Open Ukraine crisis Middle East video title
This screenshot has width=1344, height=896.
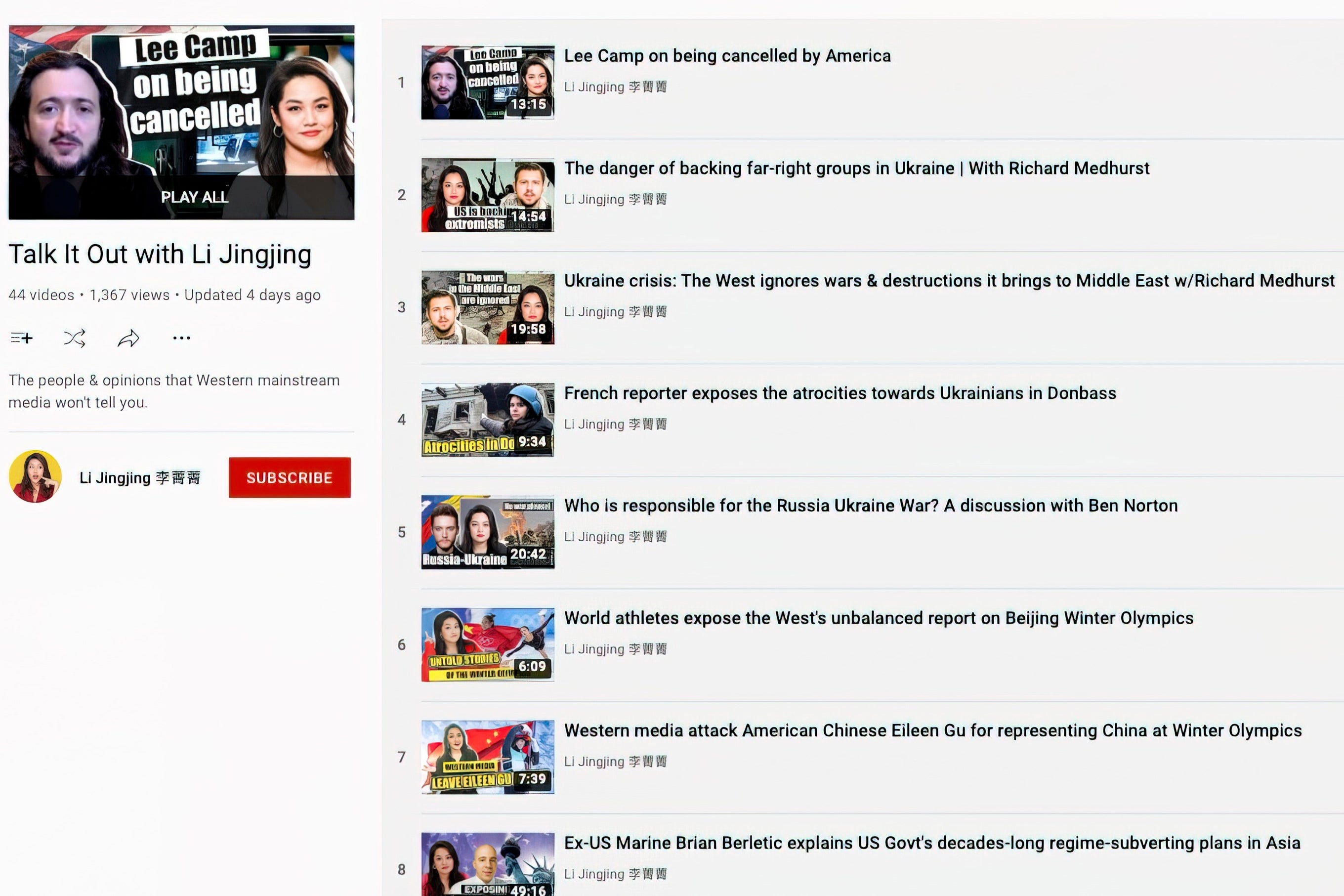(x=949, y=281)
